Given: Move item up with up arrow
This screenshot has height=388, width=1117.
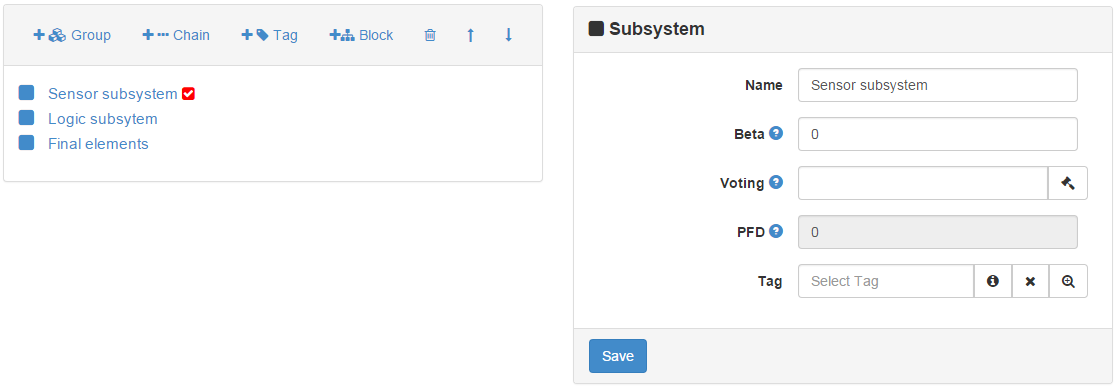Looking at the screenshot, I should click(x=470, y=35).
